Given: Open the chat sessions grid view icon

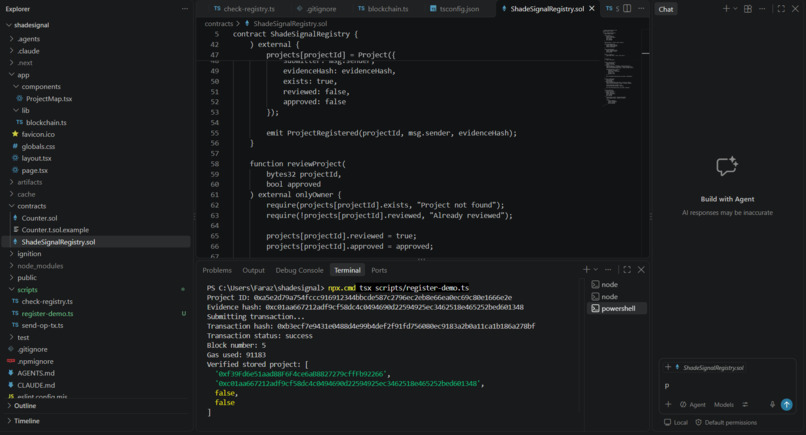Looking at the screenshot, I should coord(748,9).
